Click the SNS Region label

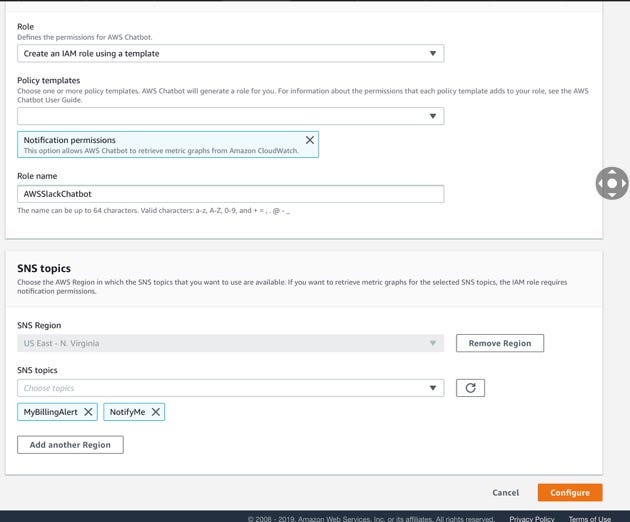point(39,325)
